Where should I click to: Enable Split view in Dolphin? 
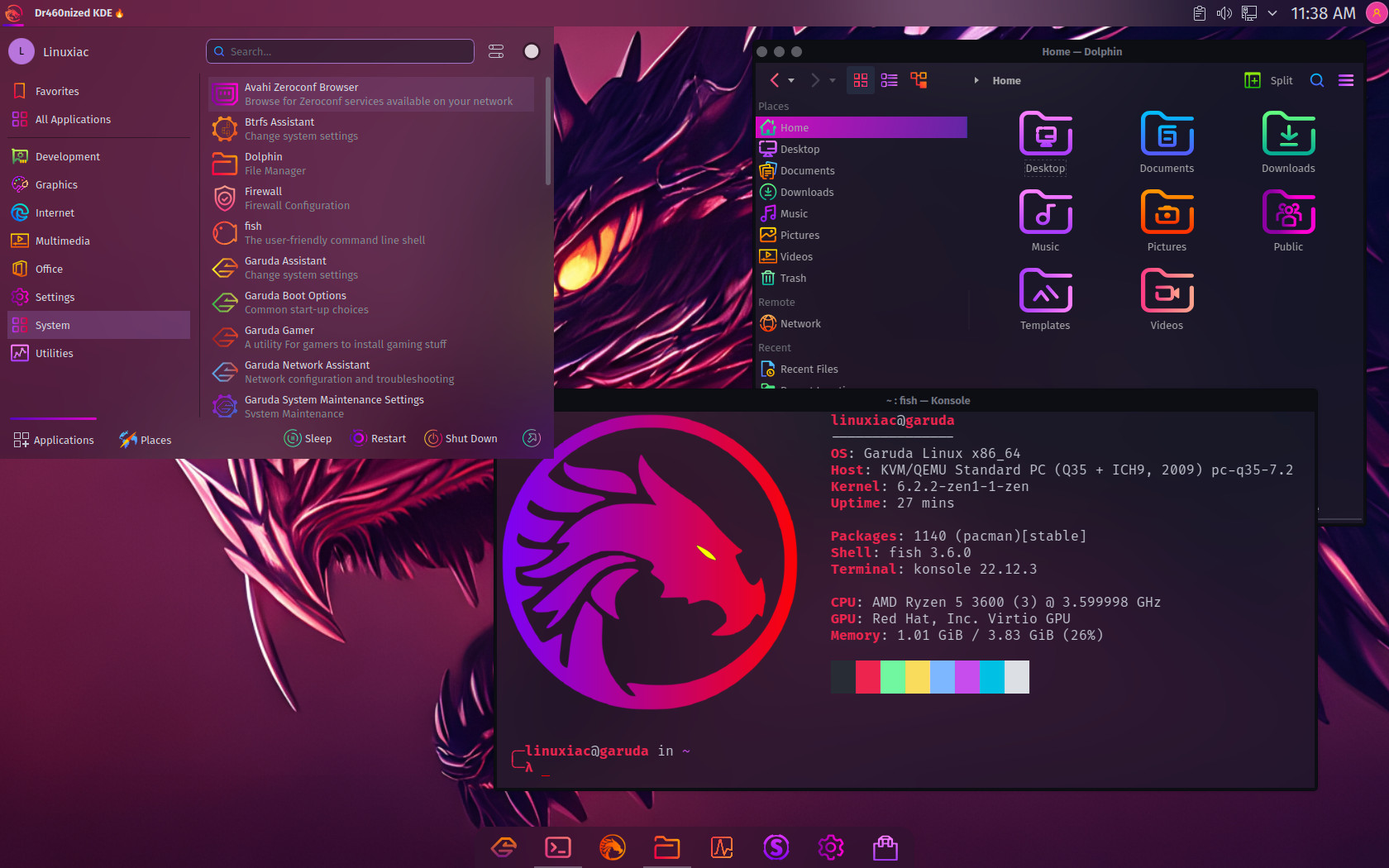(1267, 80)
